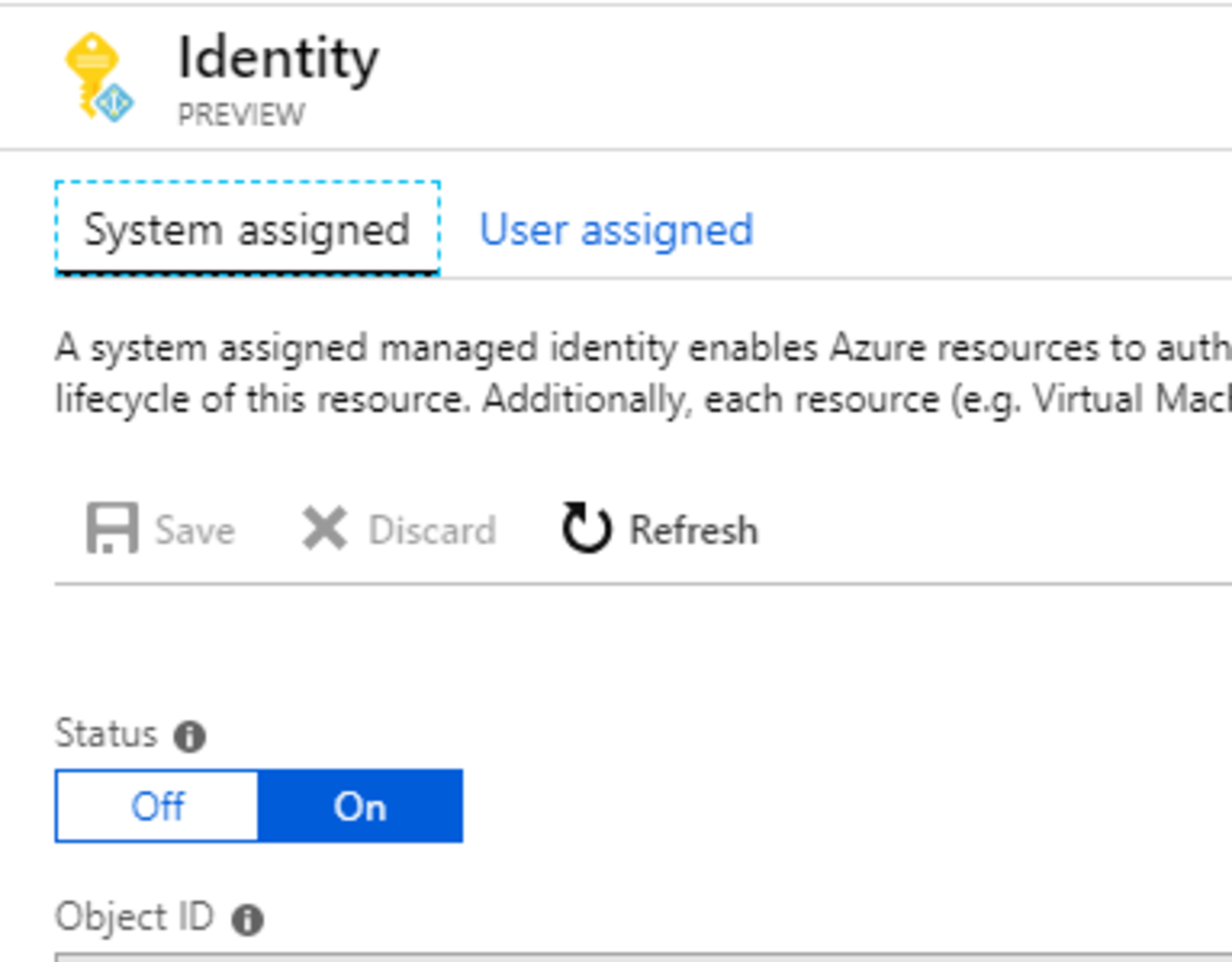Click the Object ID label text
1232x962 pixels.
(135, 917)
